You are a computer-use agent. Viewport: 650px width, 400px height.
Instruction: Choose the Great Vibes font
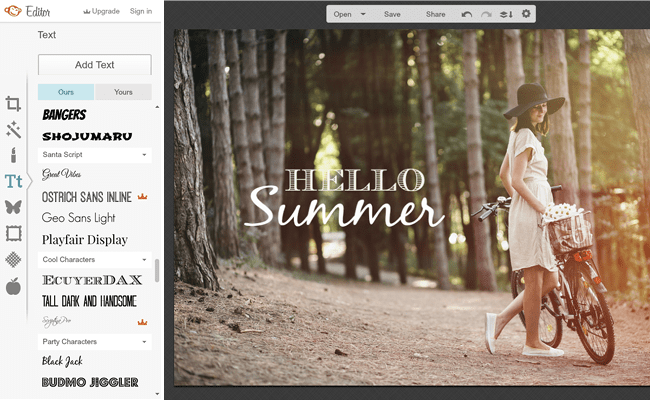pos(61,174)
